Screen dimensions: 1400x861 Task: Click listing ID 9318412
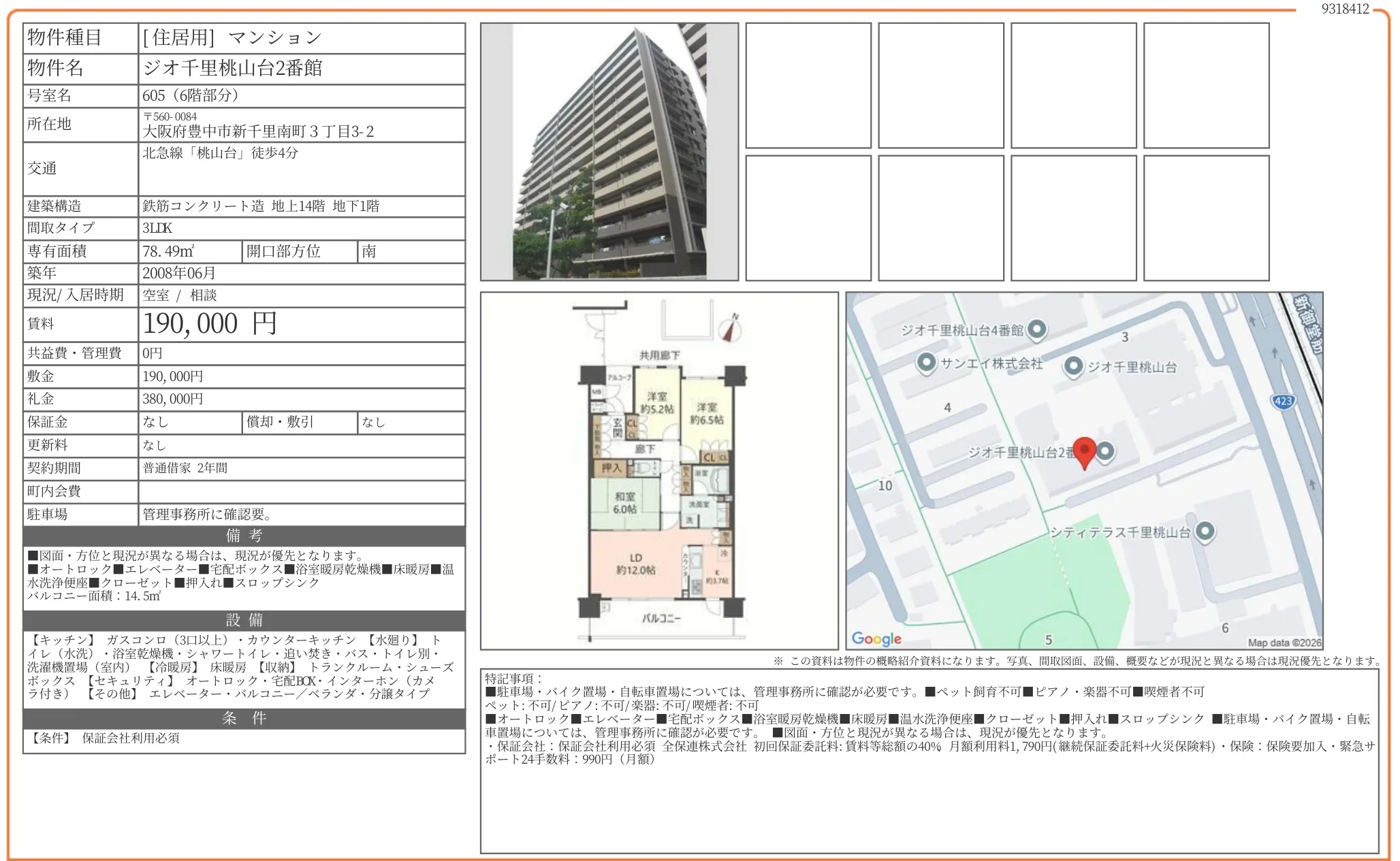1345,9
